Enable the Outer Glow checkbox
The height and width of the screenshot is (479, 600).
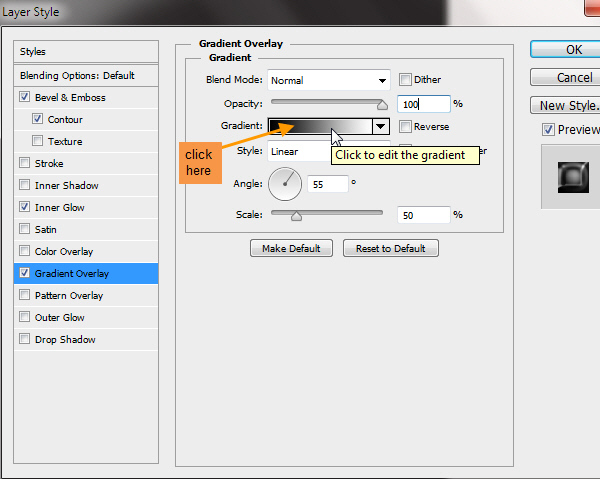tap(24, 317)
